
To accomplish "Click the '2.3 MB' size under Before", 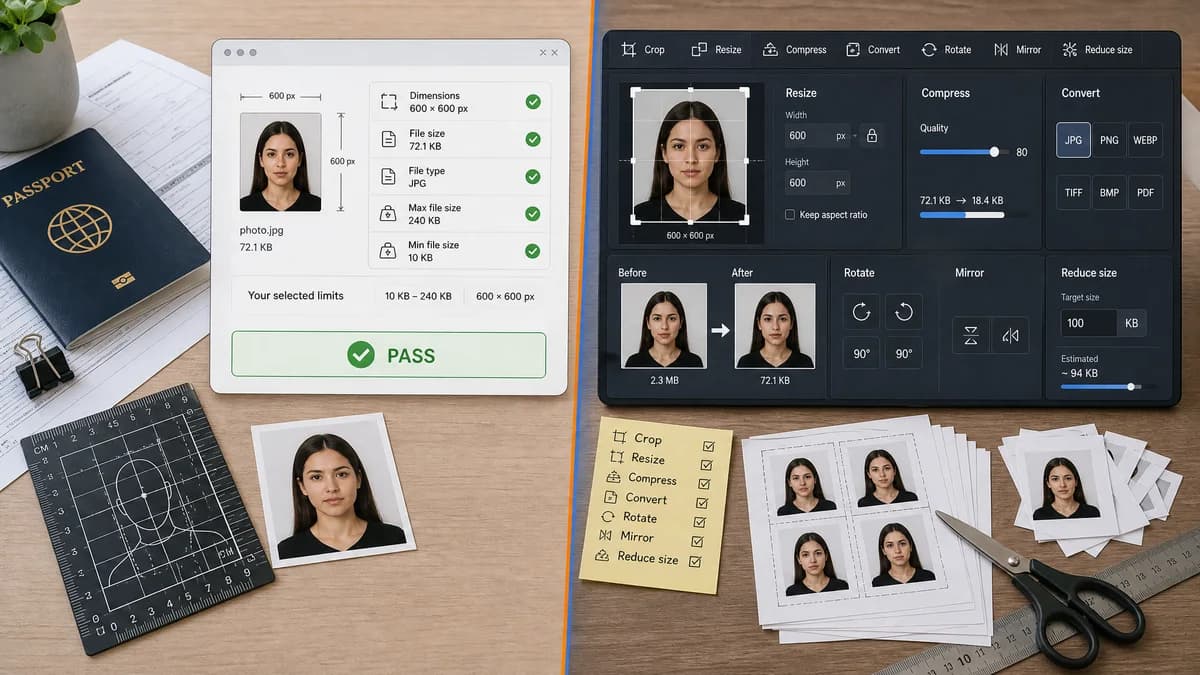I will tap(664, 380).
